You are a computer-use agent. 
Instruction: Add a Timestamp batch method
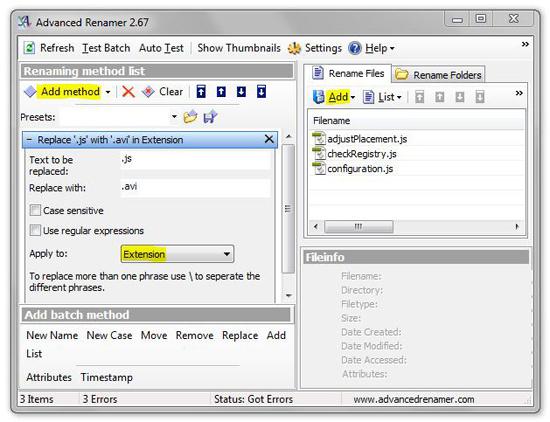pyautogui.click(x=107, y=377)
